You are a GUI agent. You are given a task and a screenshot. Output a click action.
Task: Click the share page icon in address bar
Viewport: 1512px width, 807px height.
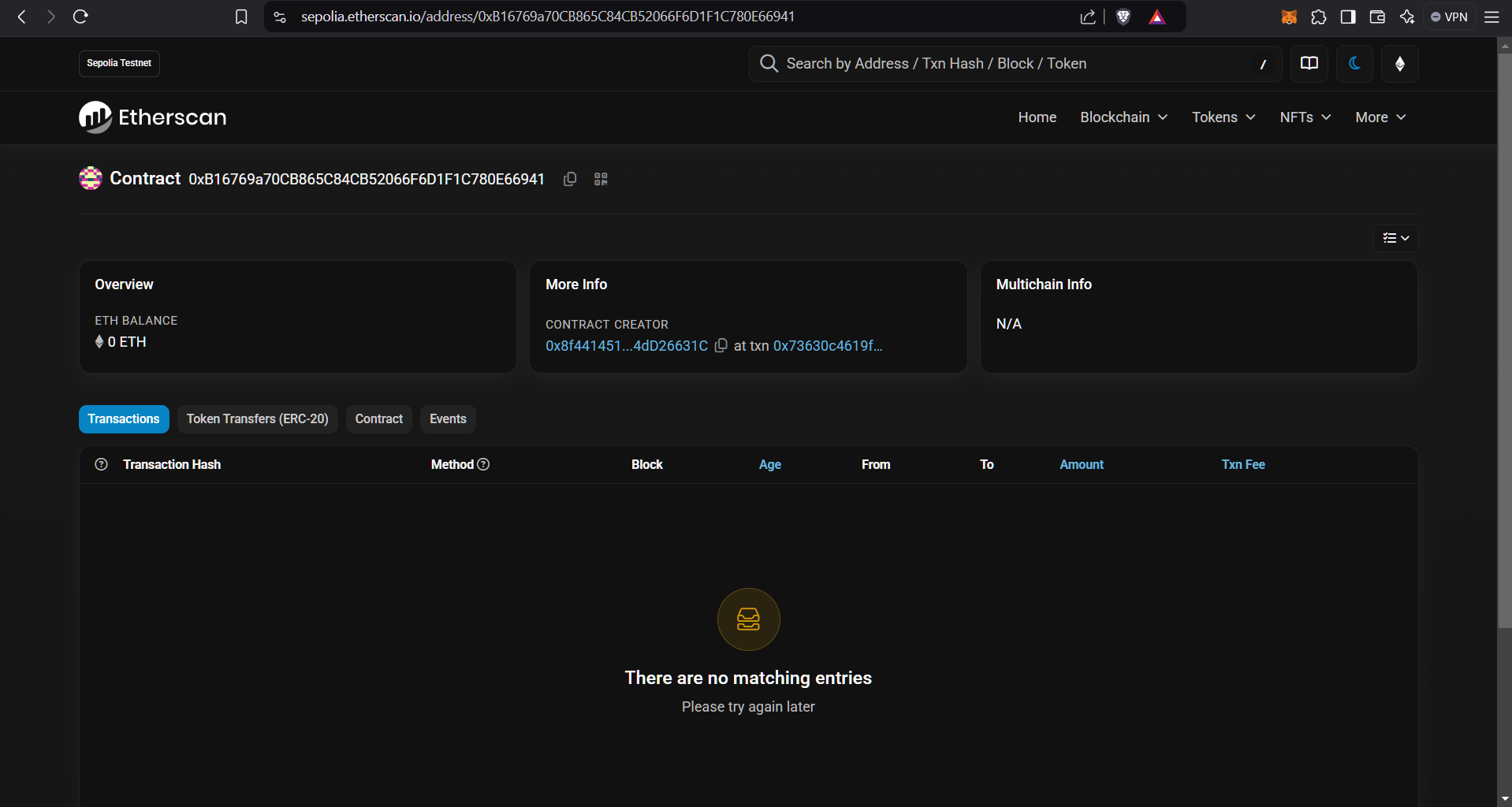click(1088, 17)
